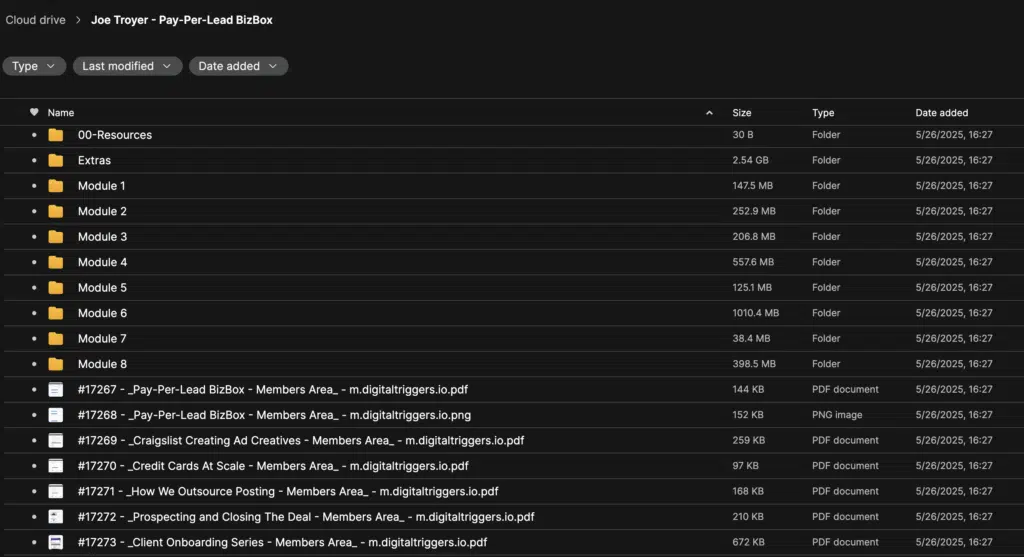
Task: Select file #17268 Pay-Per-Lead BizBox png name
Action: [274, 415]
